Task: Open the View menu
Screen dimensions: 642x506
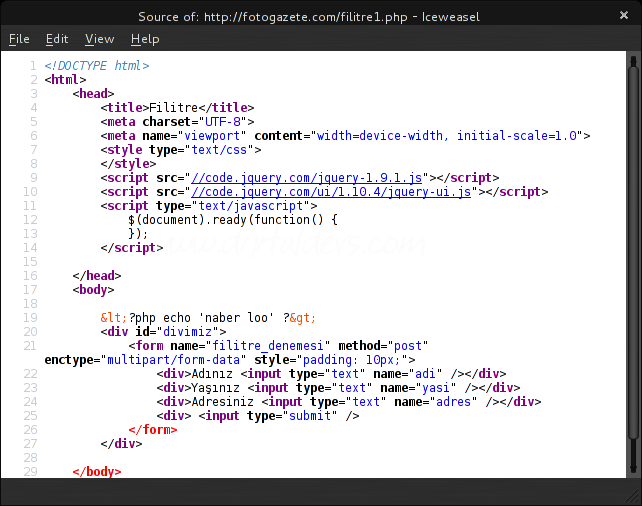Action: click(x=100, y=39)
